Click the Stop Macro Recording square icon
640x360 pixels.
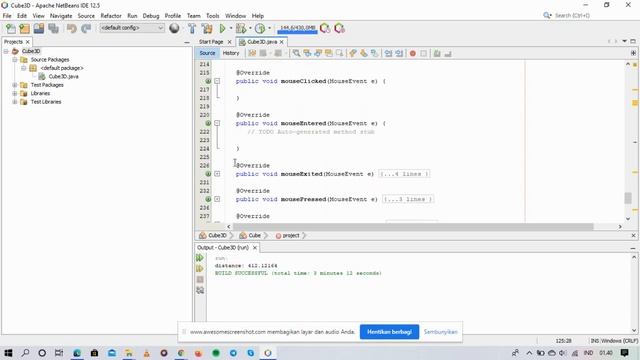pos(424,53)
